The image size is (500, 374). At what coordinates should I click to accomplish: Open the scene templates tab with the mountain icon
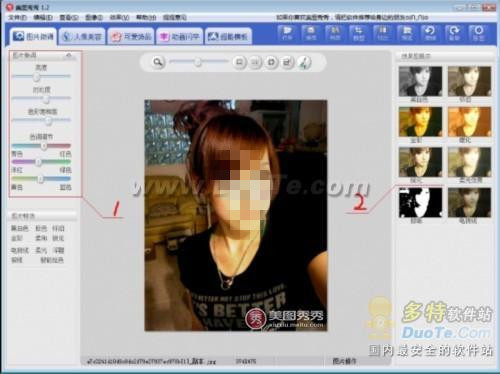(x=228, y=37)
